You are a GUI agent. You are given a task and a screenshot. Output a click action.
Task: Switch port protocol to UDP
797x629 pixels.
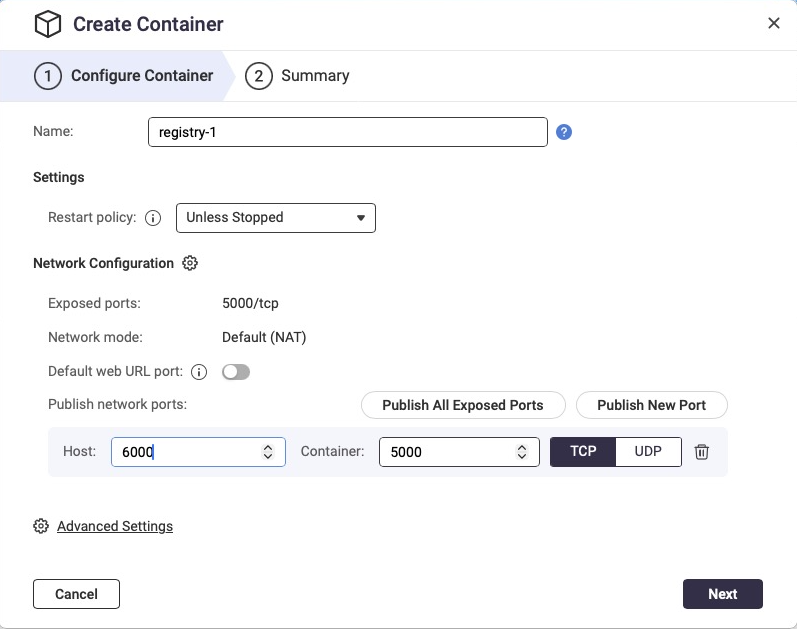[648, 452]
